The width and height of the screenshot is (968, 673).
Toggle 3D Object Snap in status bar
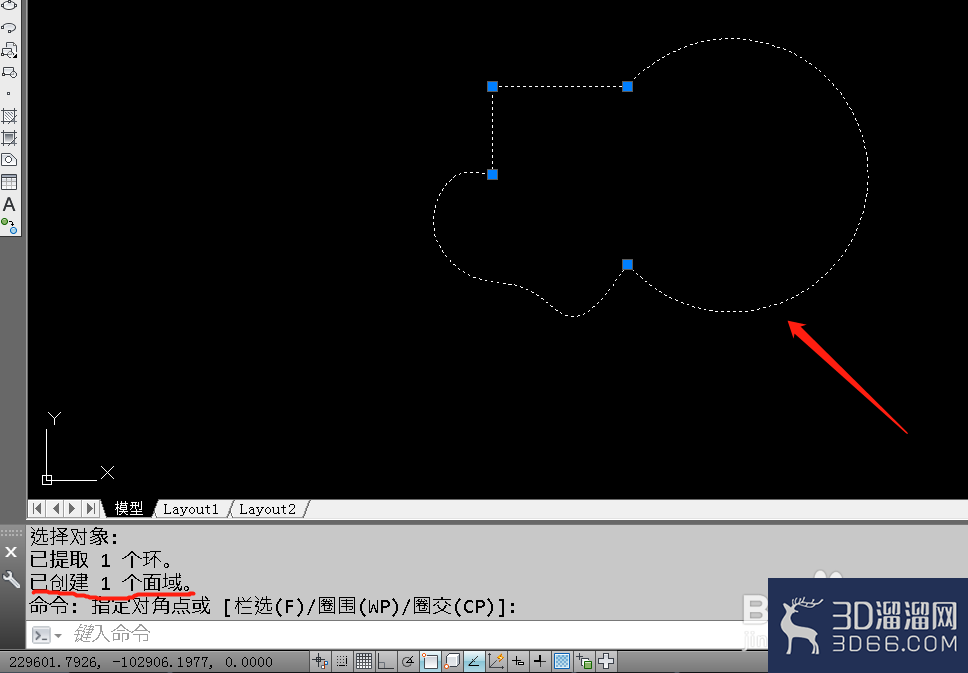(452, 661)
